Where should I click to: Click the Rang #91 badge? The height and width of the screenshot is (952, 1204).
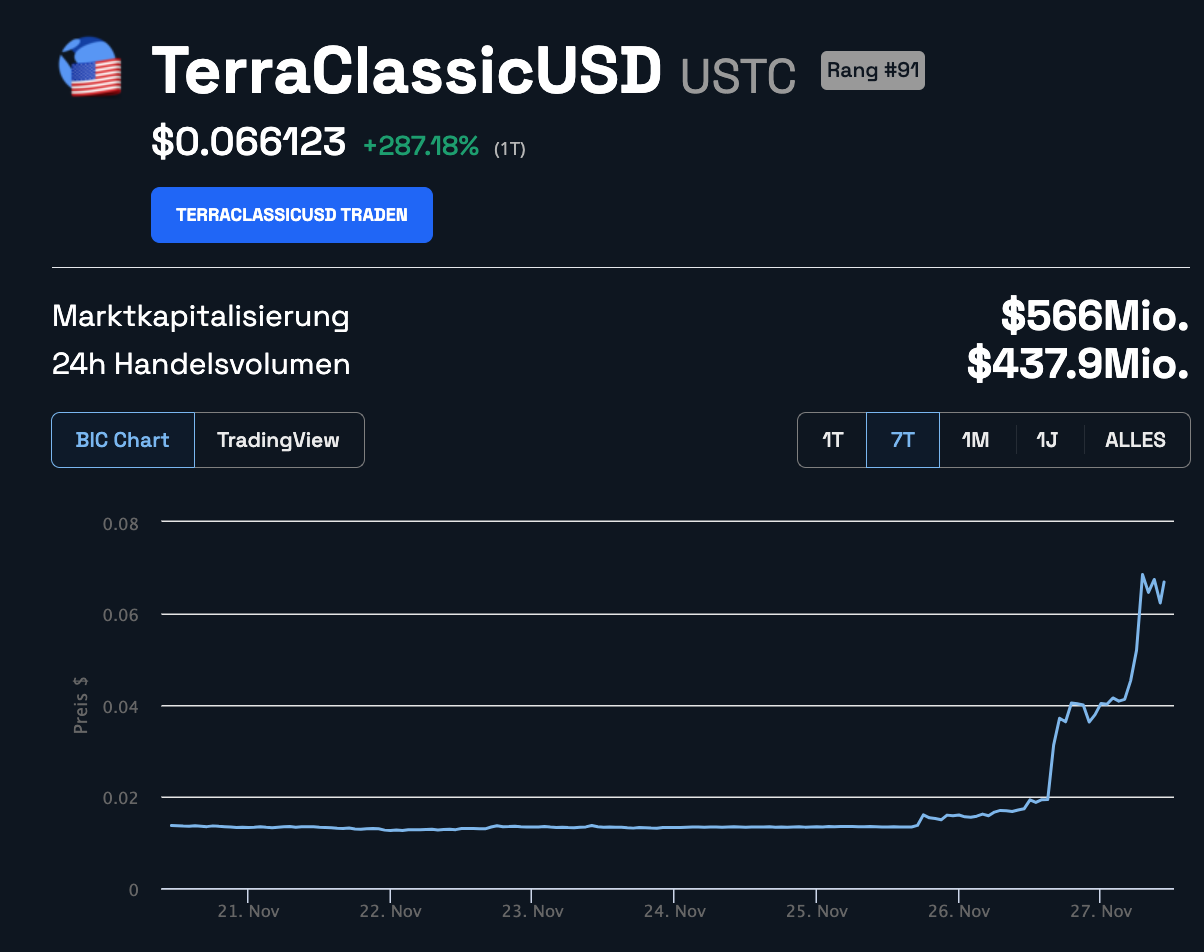(x=872, y=71)
